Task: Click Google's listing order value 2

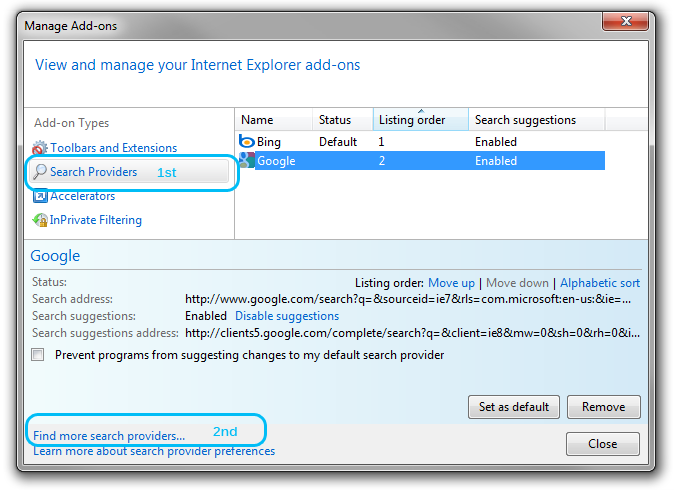Action: click(x=382, y=161)
